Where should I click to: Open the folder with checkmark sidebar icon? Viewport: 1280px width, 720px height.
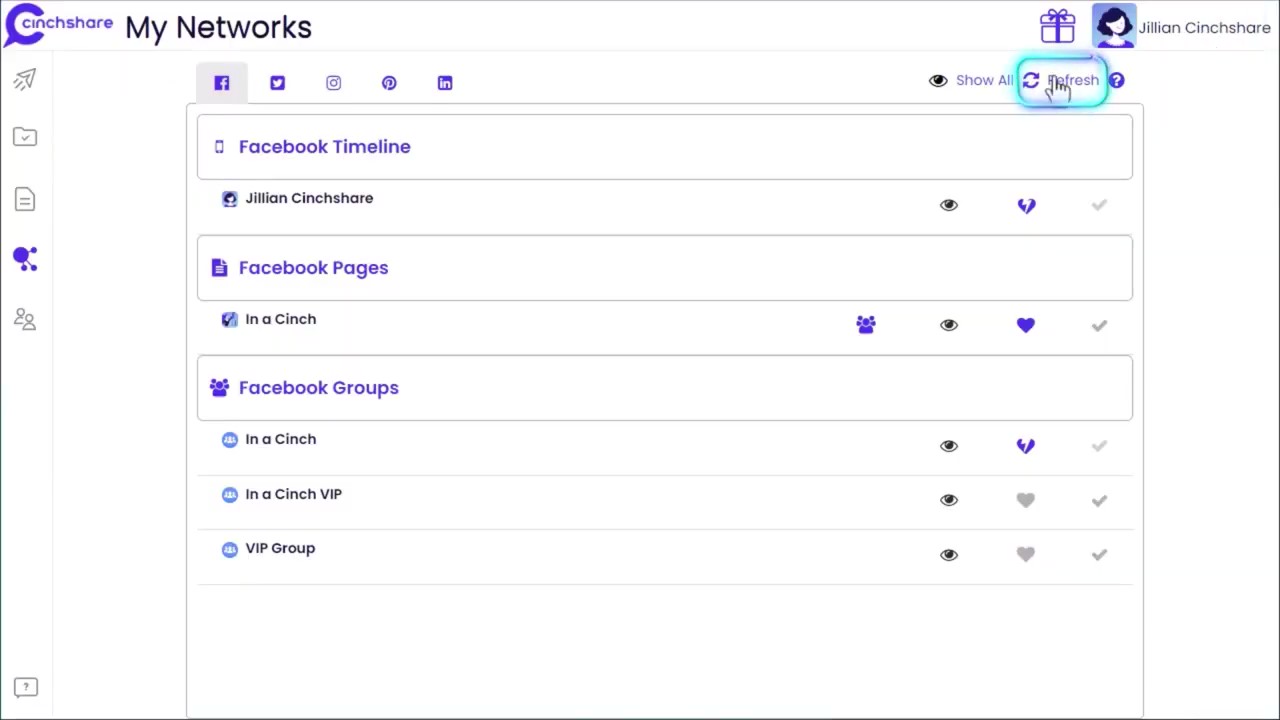point(25,137)
